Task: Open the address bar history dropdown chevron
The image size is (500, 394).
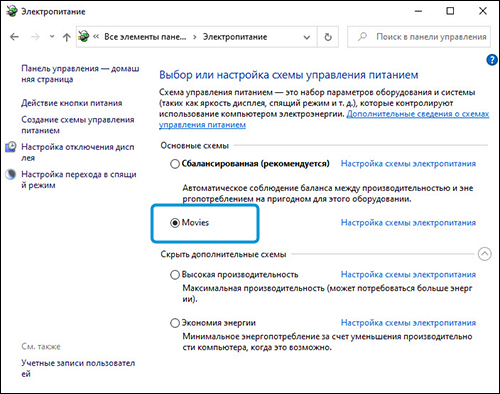Action: coord(307,37)
